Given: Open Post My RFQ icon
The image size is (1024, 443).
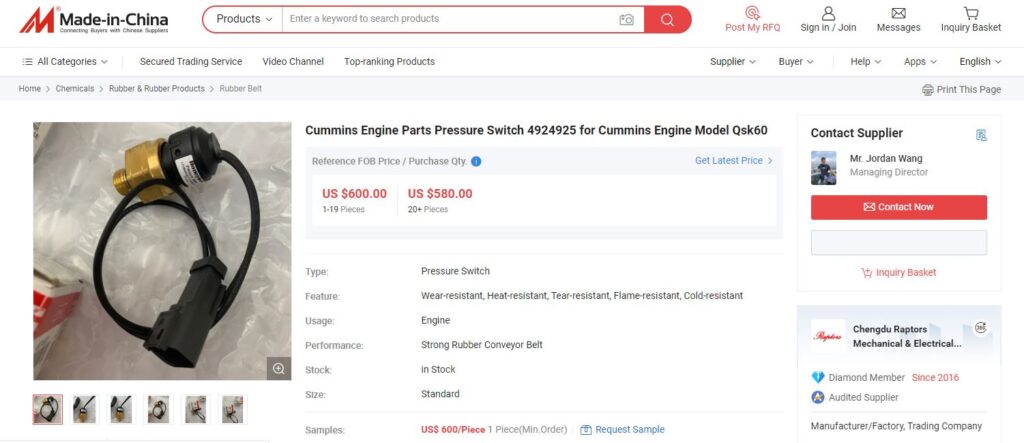Looking at the screenshot, I should point(752,13).
